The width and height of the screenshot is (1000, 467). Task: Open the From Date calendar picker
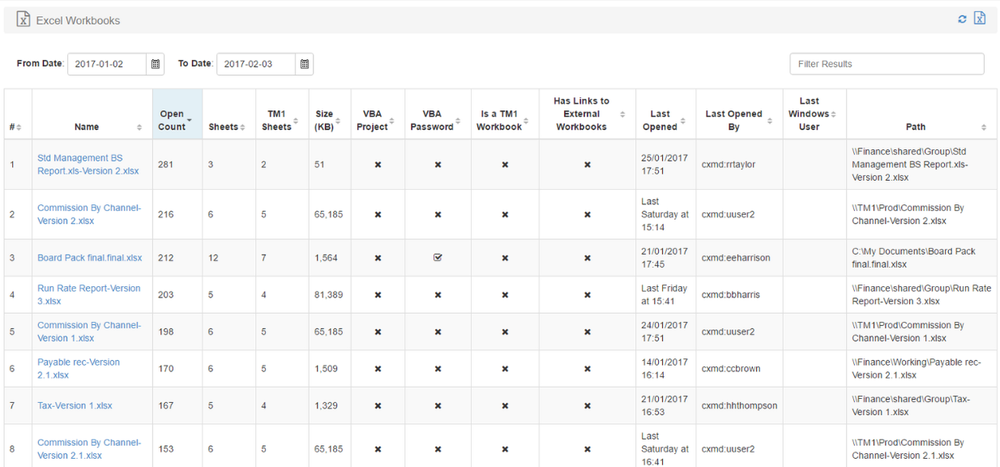(x=155, y=64)
